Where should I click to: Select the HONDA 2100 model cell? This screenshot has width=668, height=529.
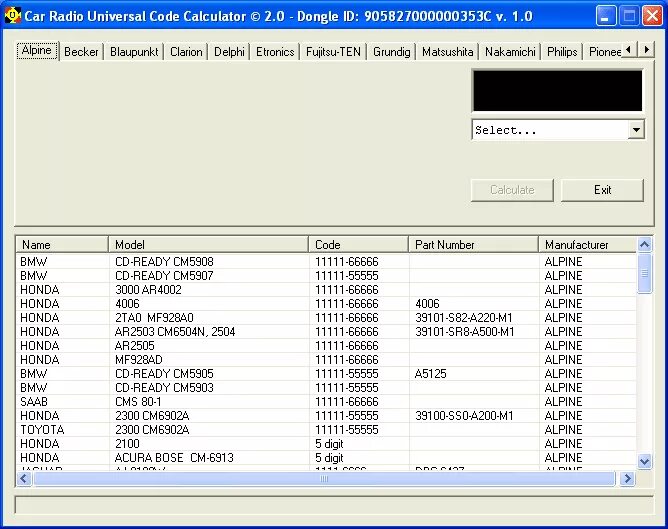pos(127,444)
